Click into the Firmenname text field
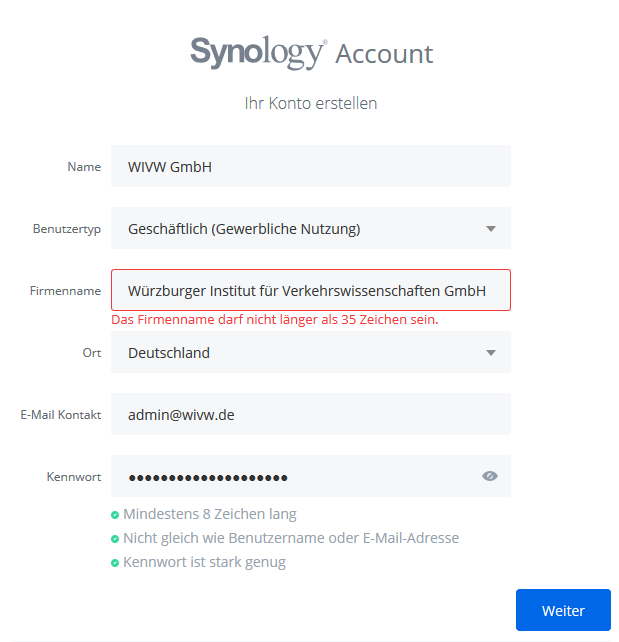 point(310,291)
